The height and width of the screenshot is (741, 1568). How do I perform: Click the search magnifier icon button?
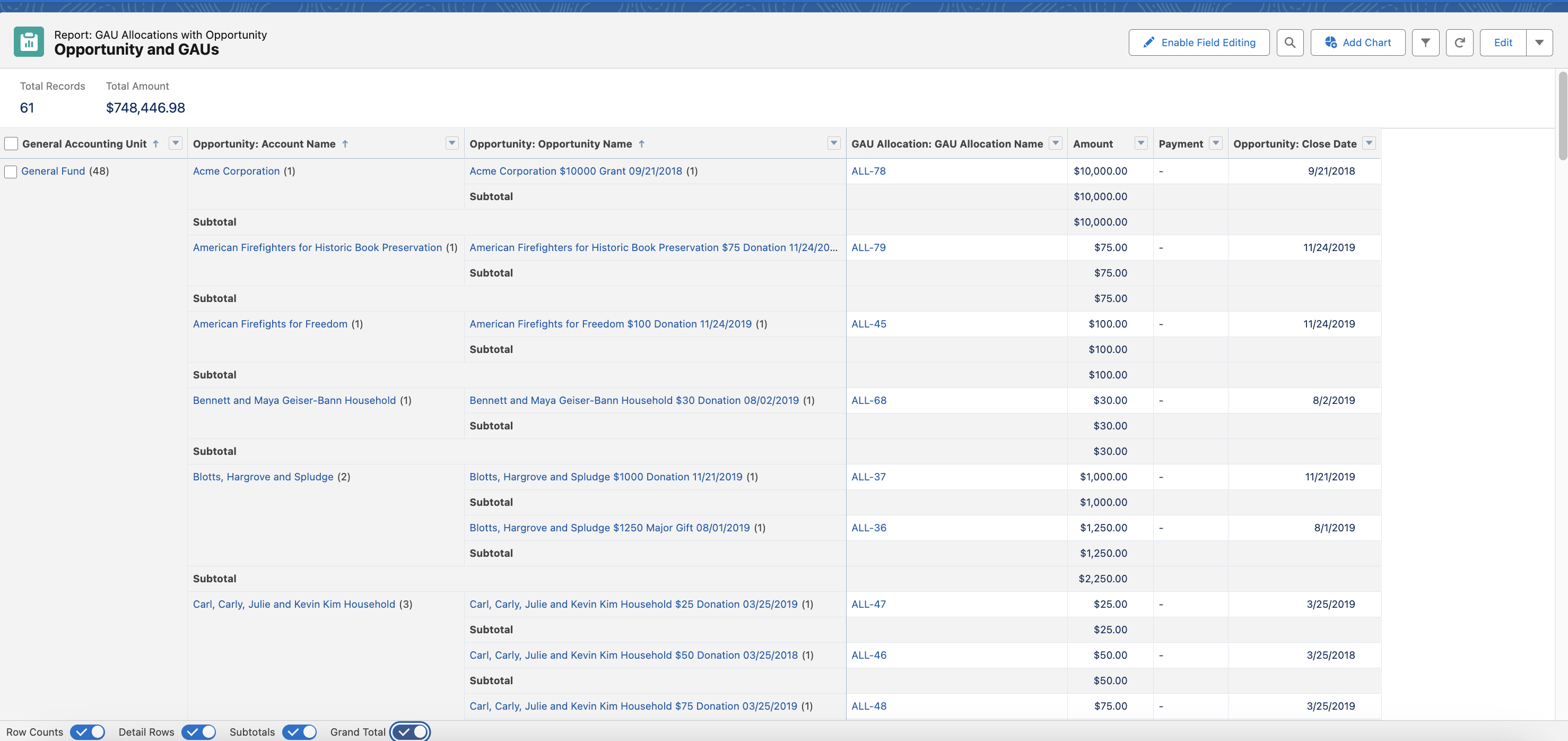coord(1289,42)
